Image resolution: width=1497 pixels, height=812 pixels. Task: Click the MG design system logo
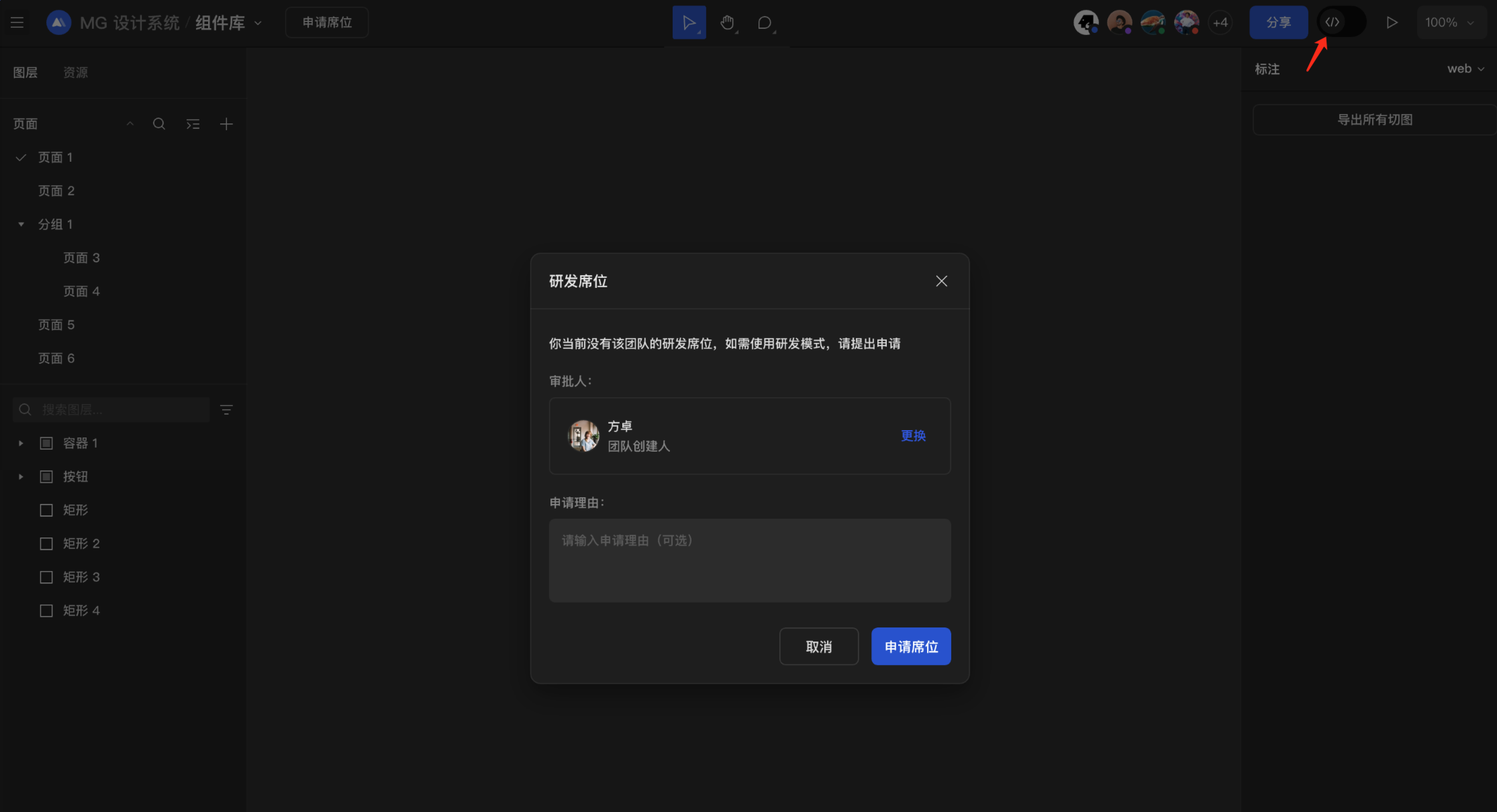coord(59,23)
